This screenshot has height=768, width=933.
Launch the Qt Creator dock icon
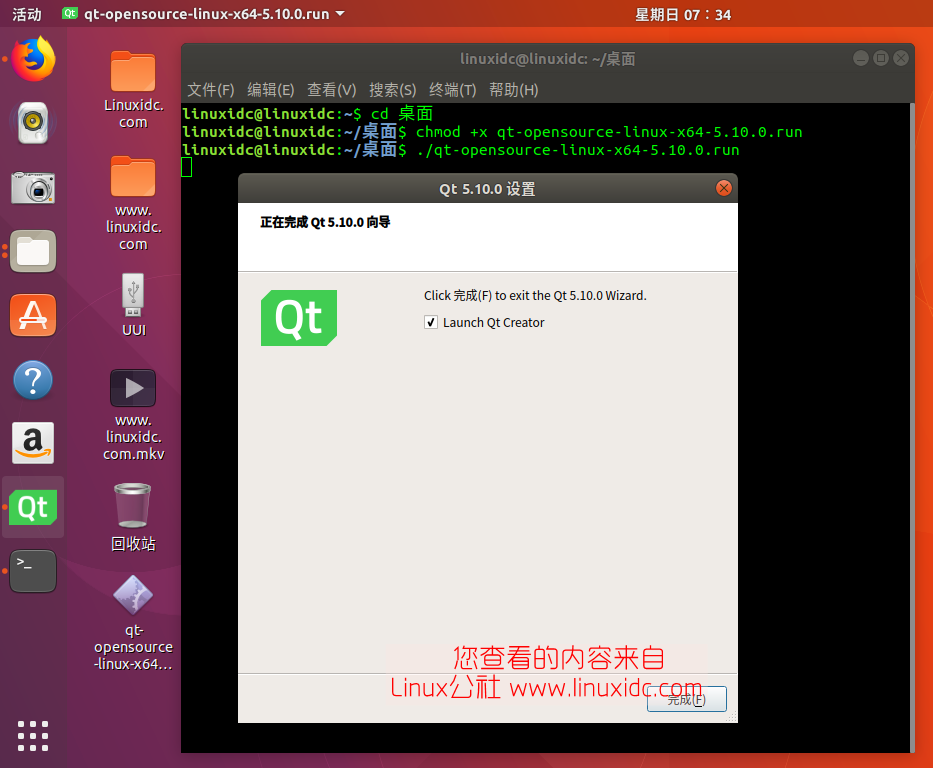pos(33,507)
